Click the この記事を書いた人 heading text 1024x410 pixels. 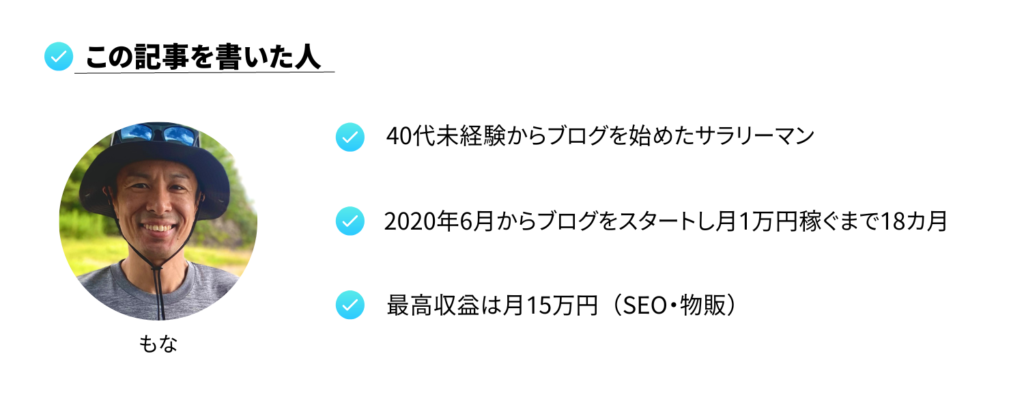203,57
